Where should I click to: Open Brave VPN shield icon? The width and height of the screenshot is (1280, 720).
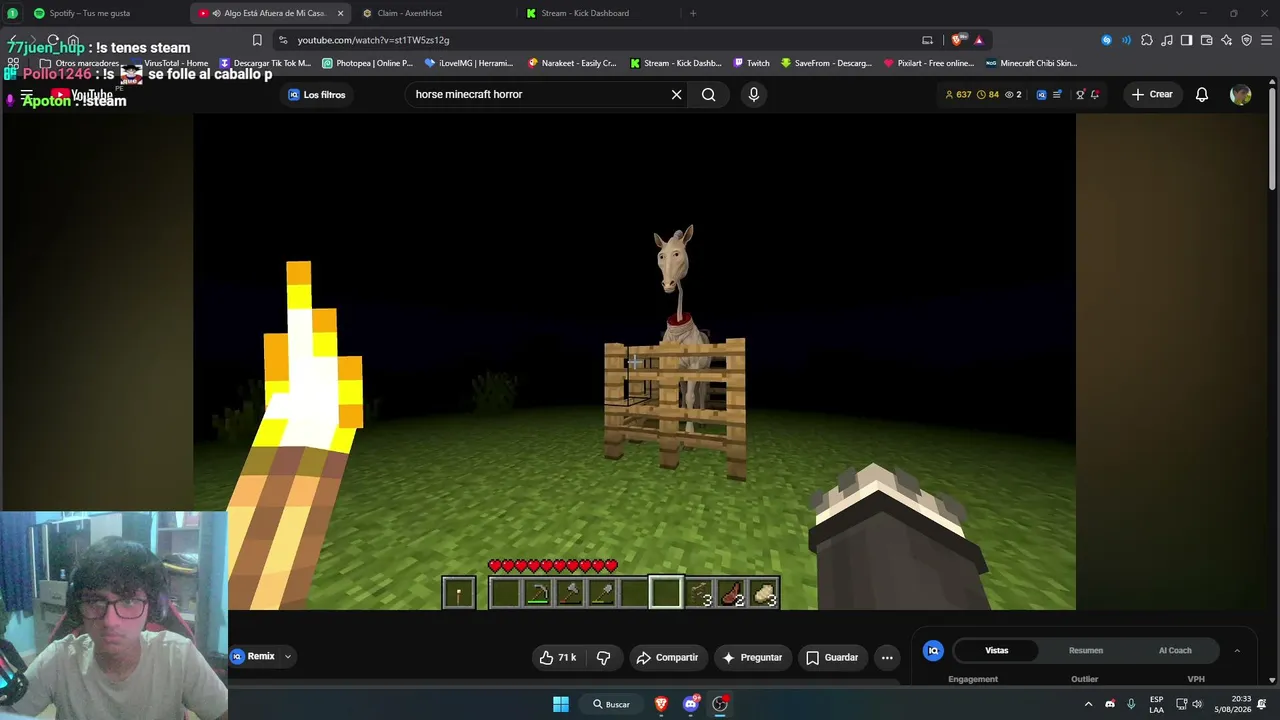(x=1246, y=40)
